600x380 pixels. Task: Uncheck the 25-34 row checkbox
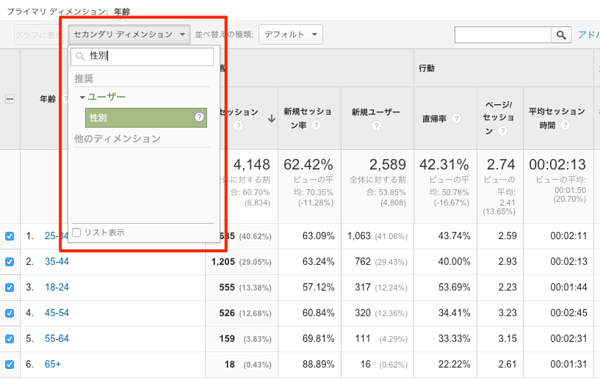[x=10, y=236]
